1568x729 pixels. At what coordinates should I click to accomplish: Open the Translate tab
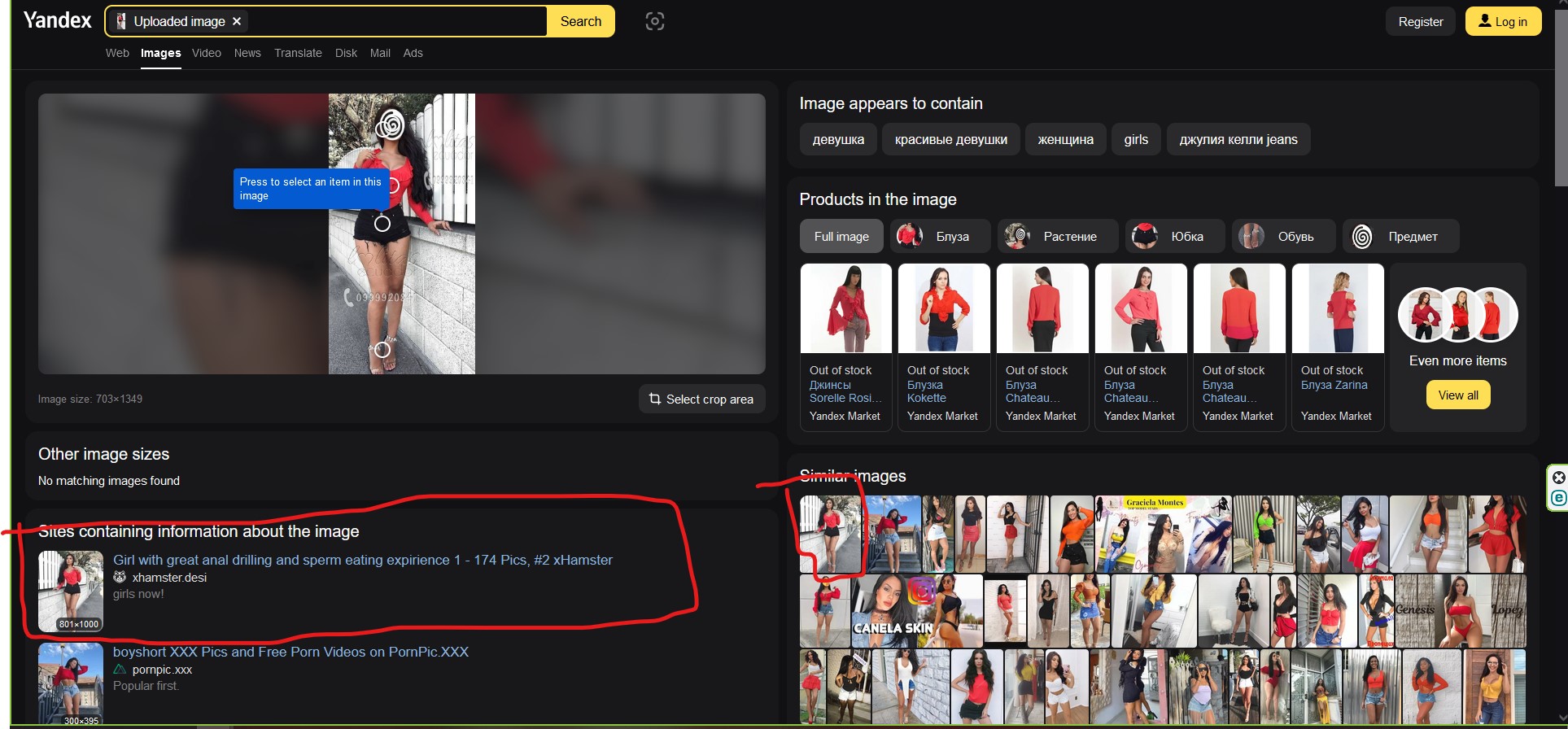click(x=298, y=53)
